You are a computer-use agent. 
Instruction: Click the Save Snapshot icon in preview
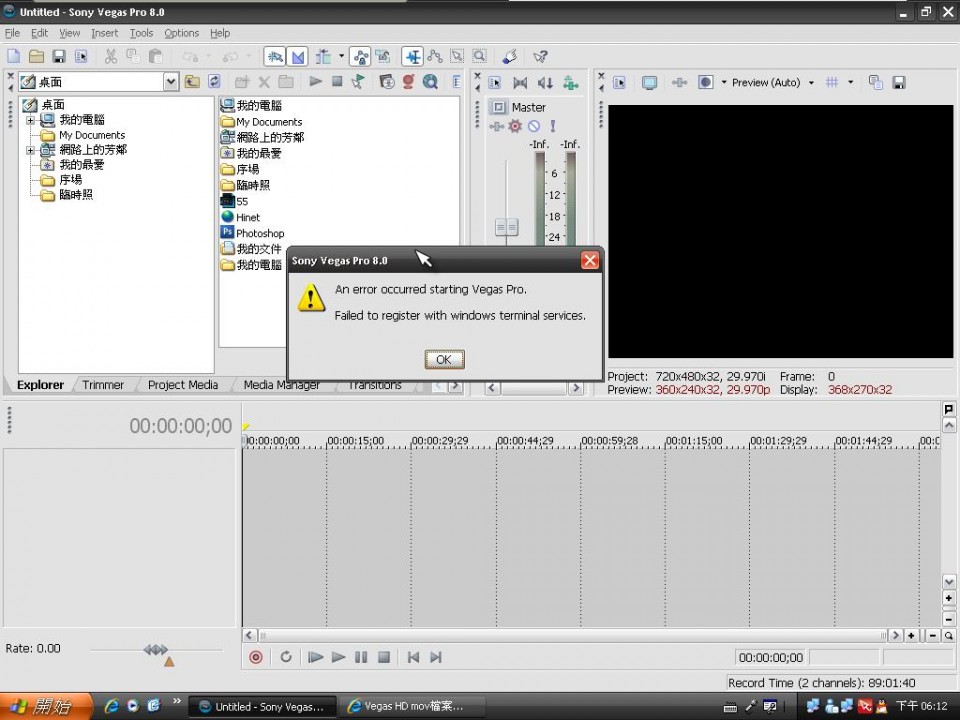pos(899,83)
